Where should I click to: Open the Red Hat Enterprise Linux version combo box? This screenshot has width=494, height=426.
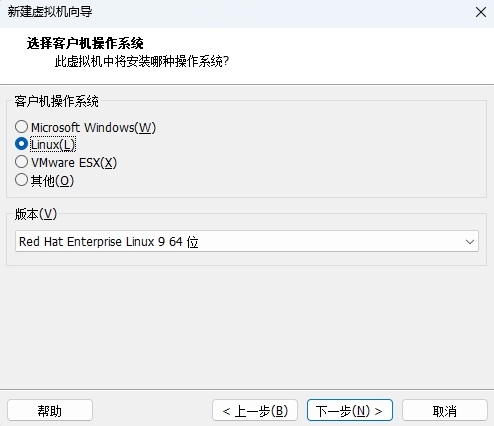[x=247, y=241]
